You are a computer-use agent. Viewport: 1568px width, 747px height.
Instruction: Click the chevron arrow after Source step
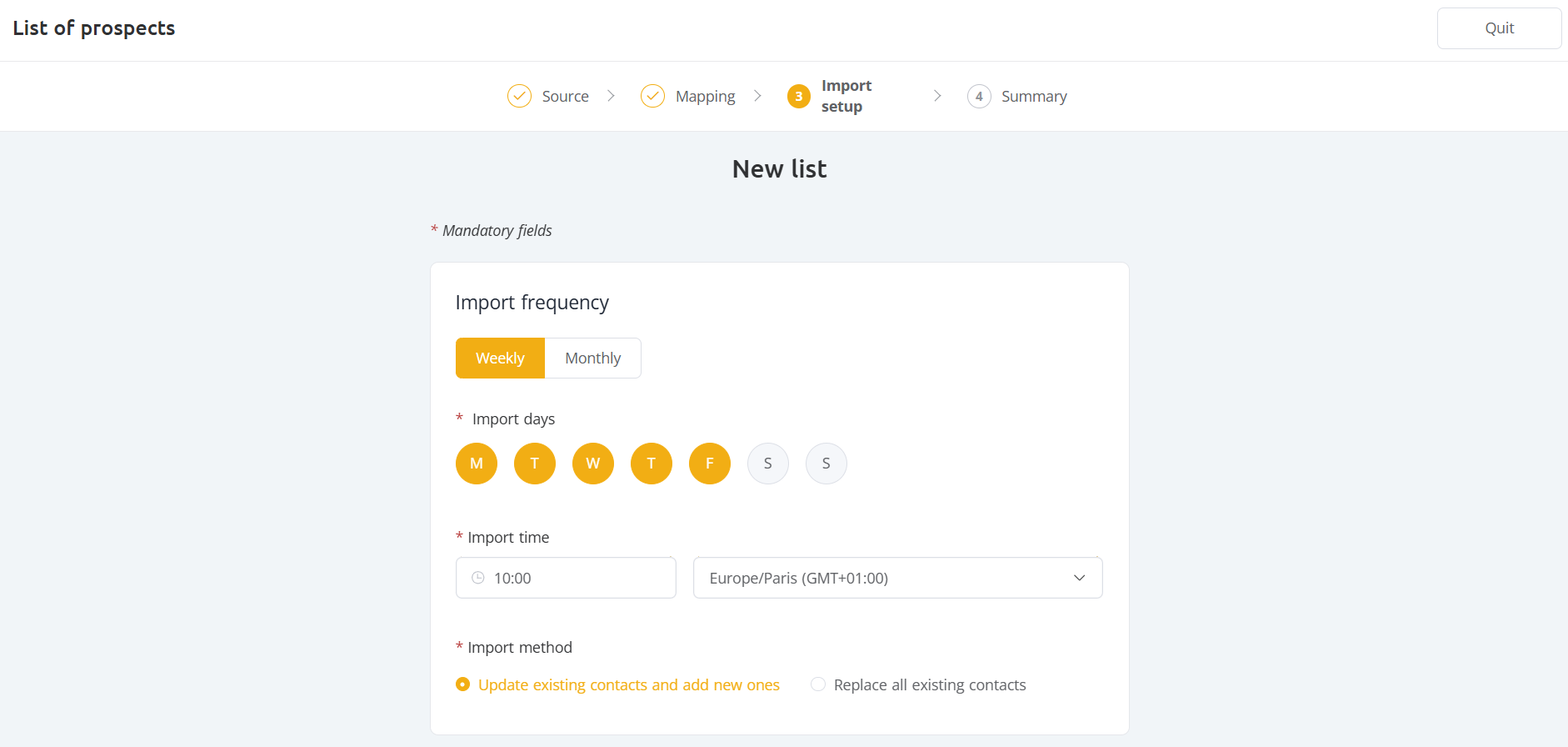pyautogui.click(x=611, y=96)
